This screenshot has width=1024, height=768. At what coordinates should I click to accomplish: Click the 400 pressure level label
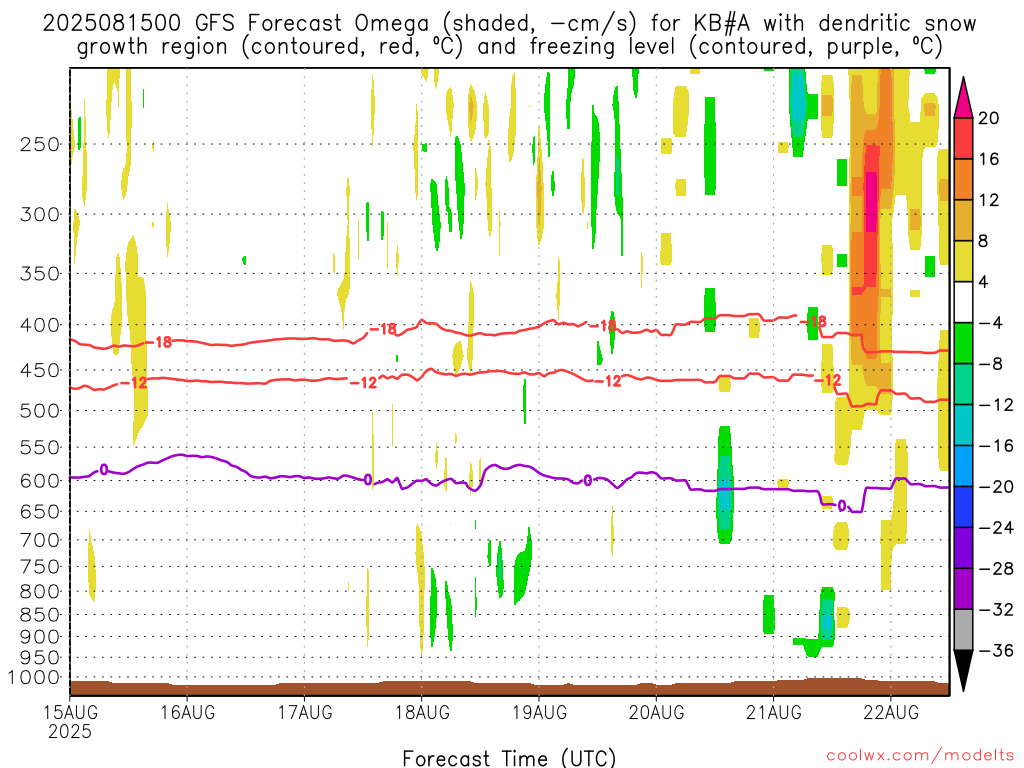40,325
